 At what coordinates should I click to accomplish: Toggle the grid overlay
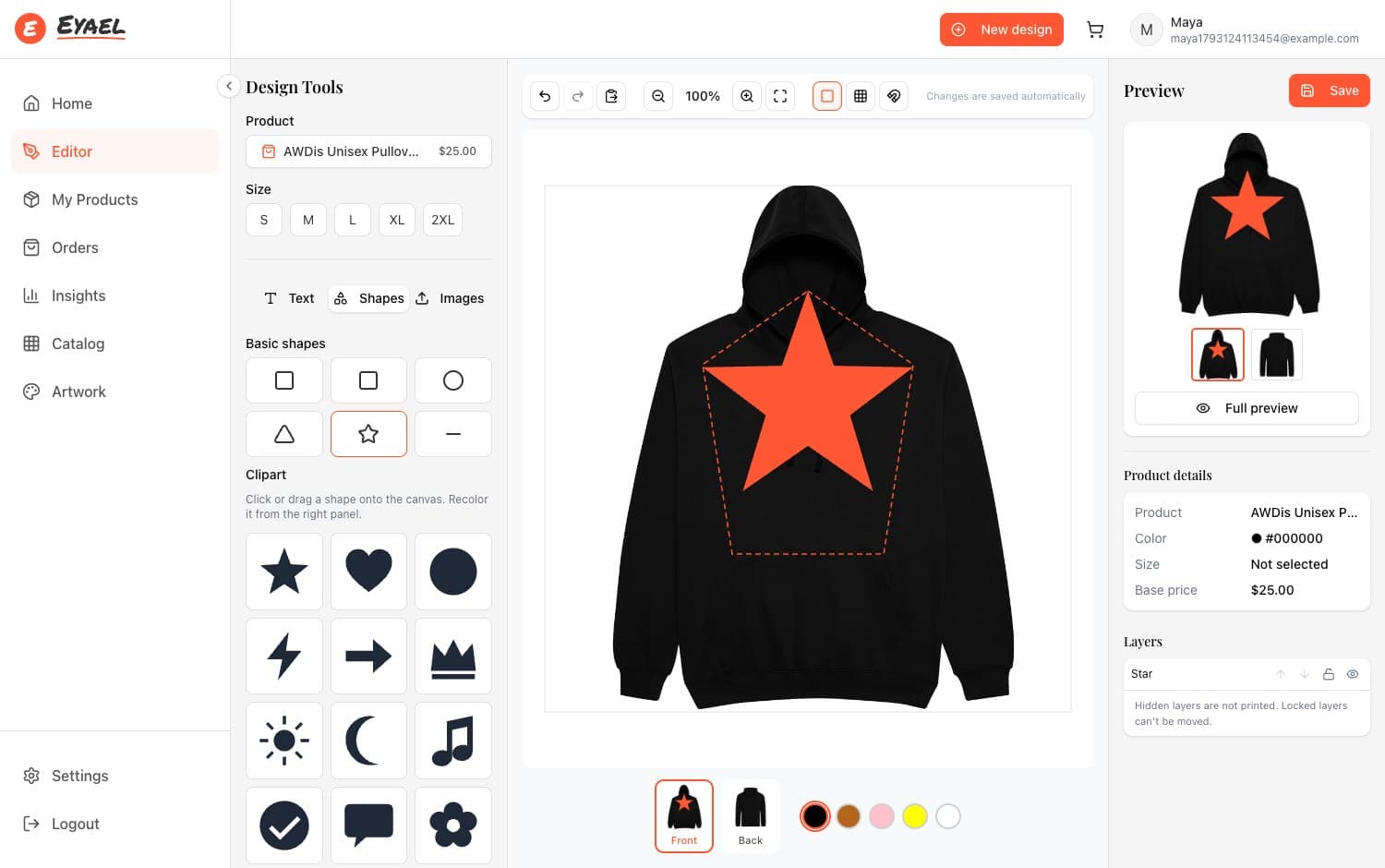tap(861, 96)
